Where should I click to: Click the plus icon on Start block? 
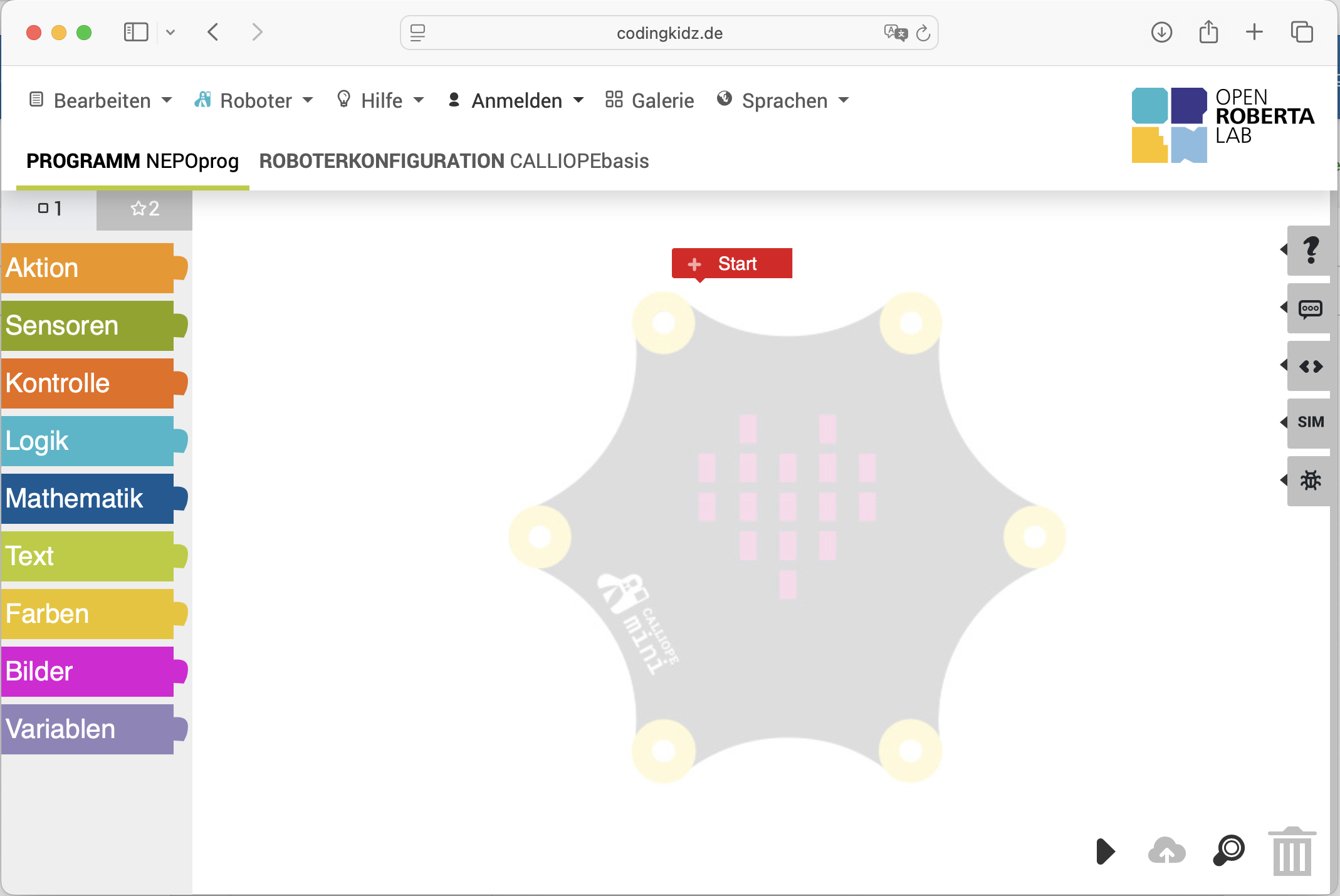[694, 264]
